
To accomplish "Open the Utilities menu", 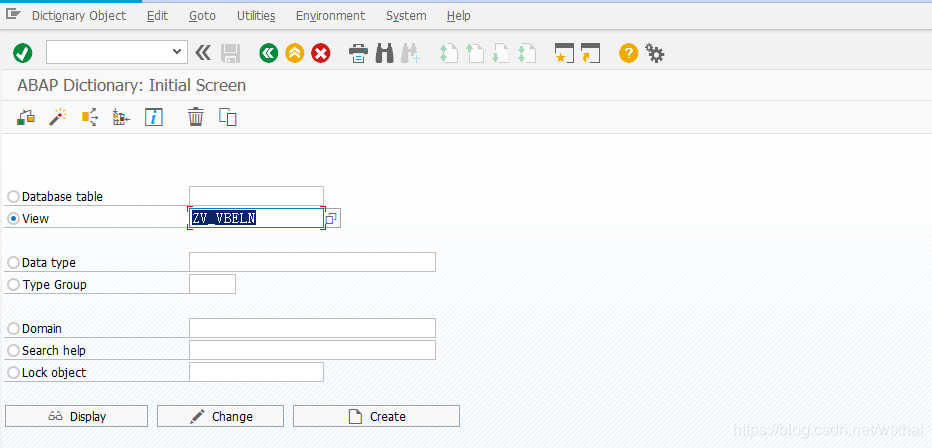I will click(256, 15).
